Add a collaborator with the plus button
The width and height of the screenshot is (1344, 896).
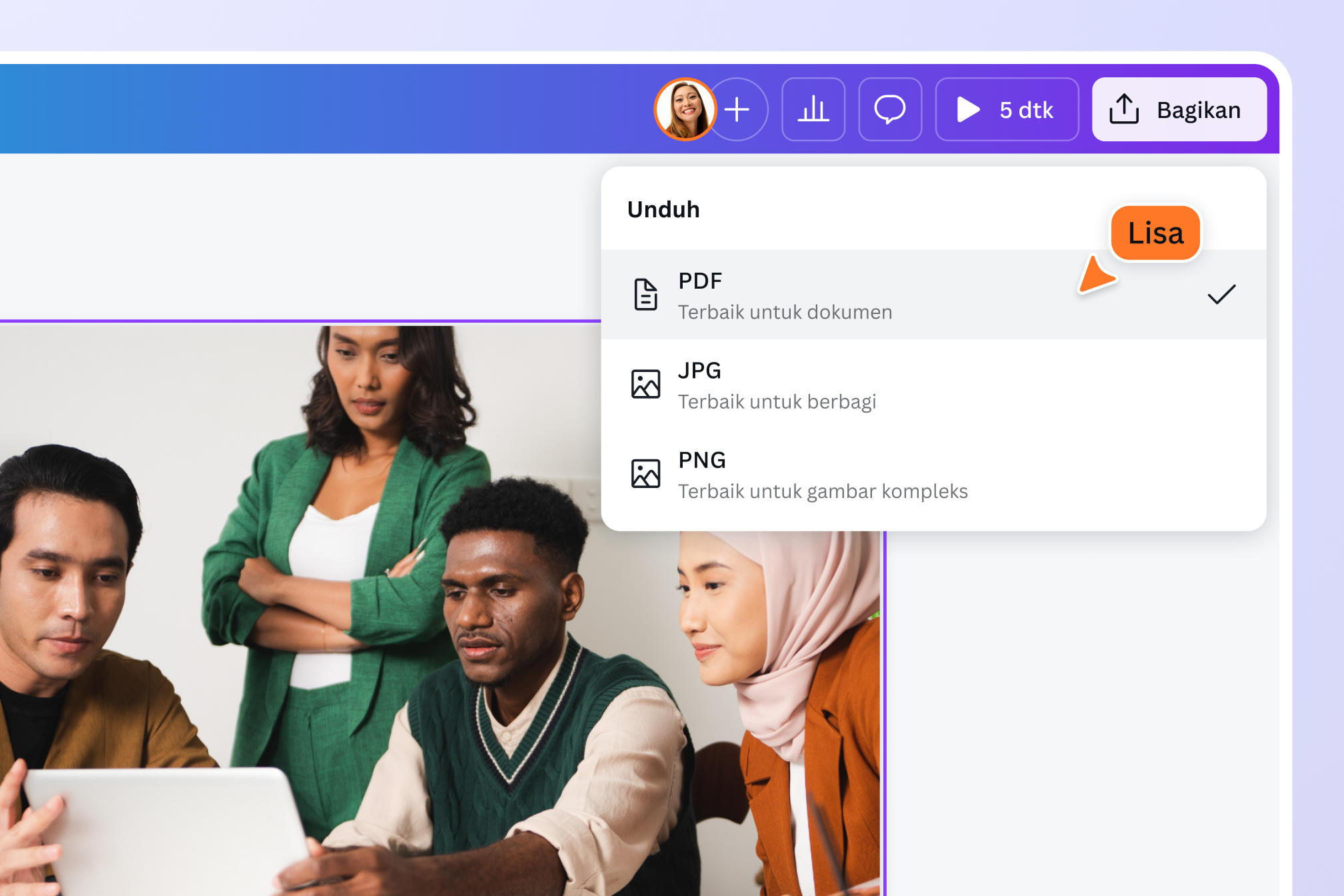[x=739, y=109]
